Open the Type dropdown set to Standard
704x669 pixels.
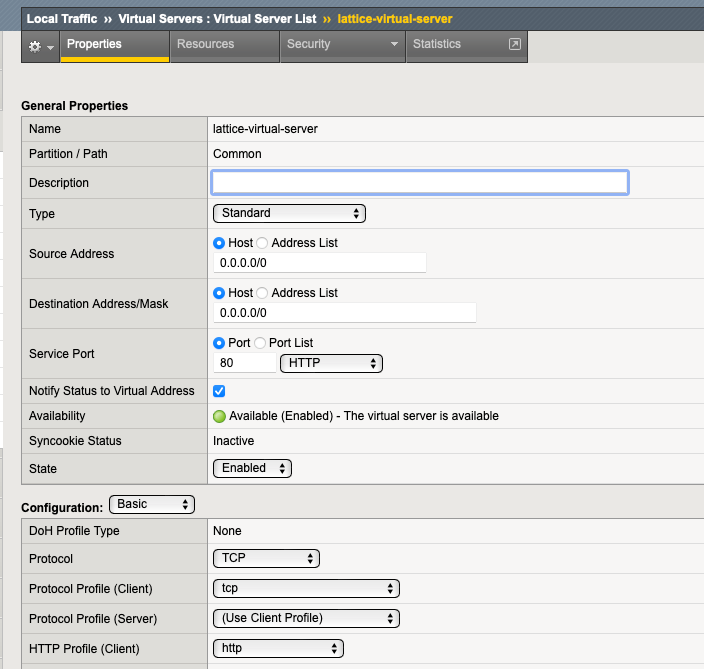(x=289, y=213)
